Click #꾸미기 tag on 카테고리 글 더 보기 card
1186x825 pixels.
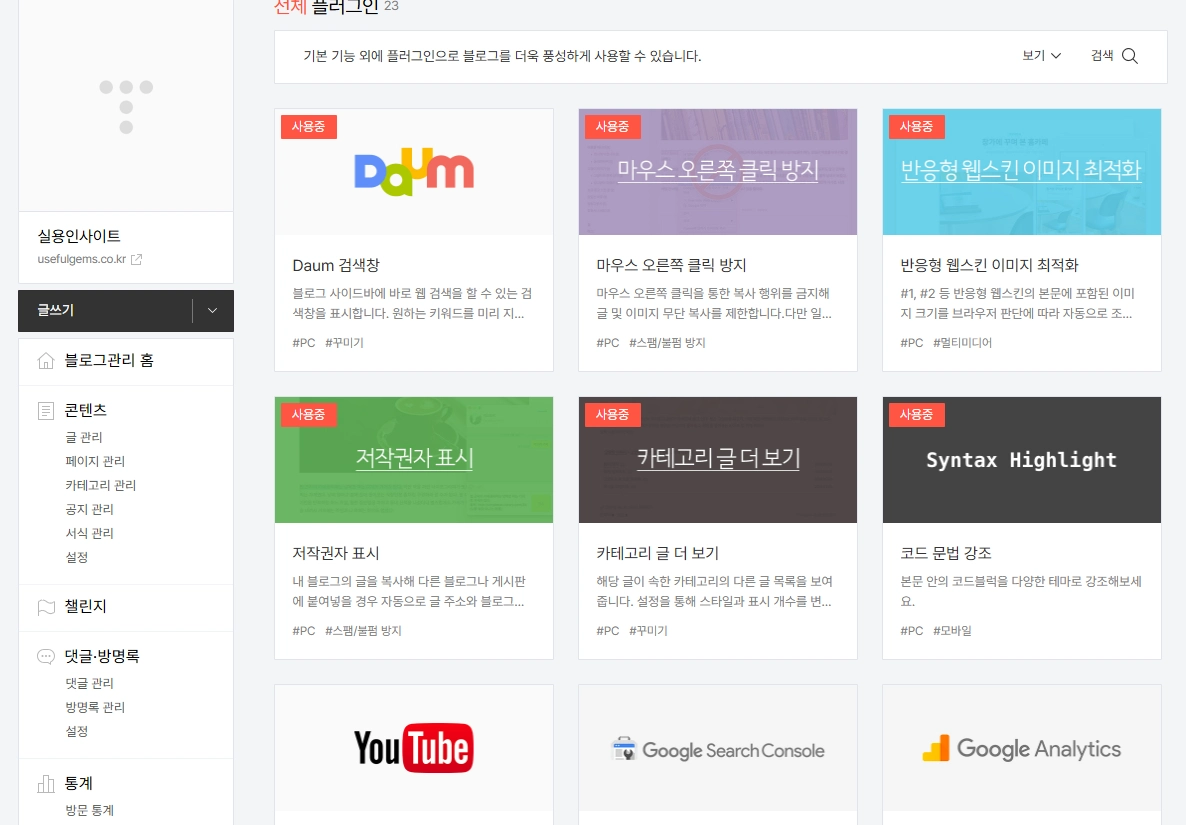(x=648, y=631)
